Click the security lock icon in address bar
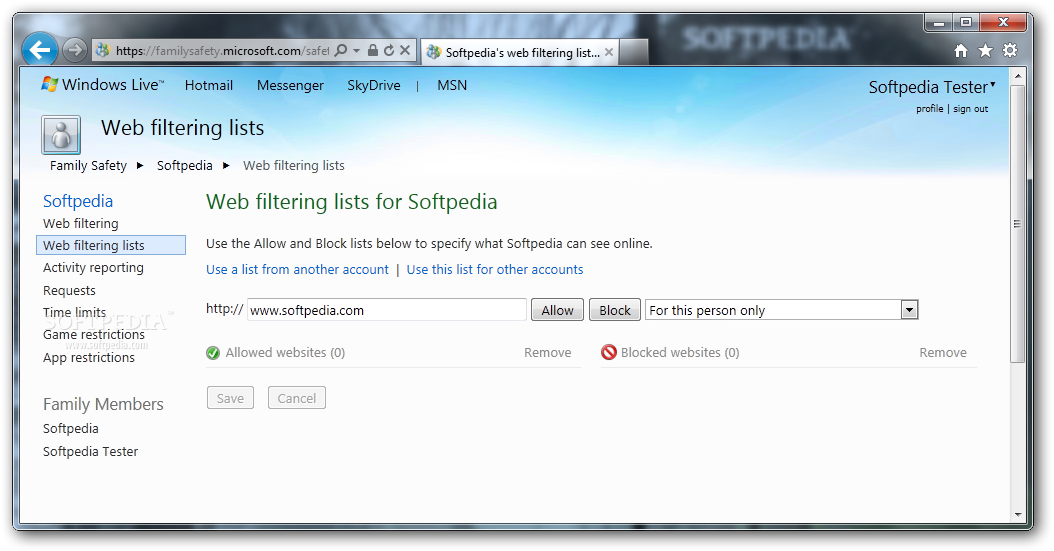Viewport: 1054px width, 551px height. tap(372, 50)
